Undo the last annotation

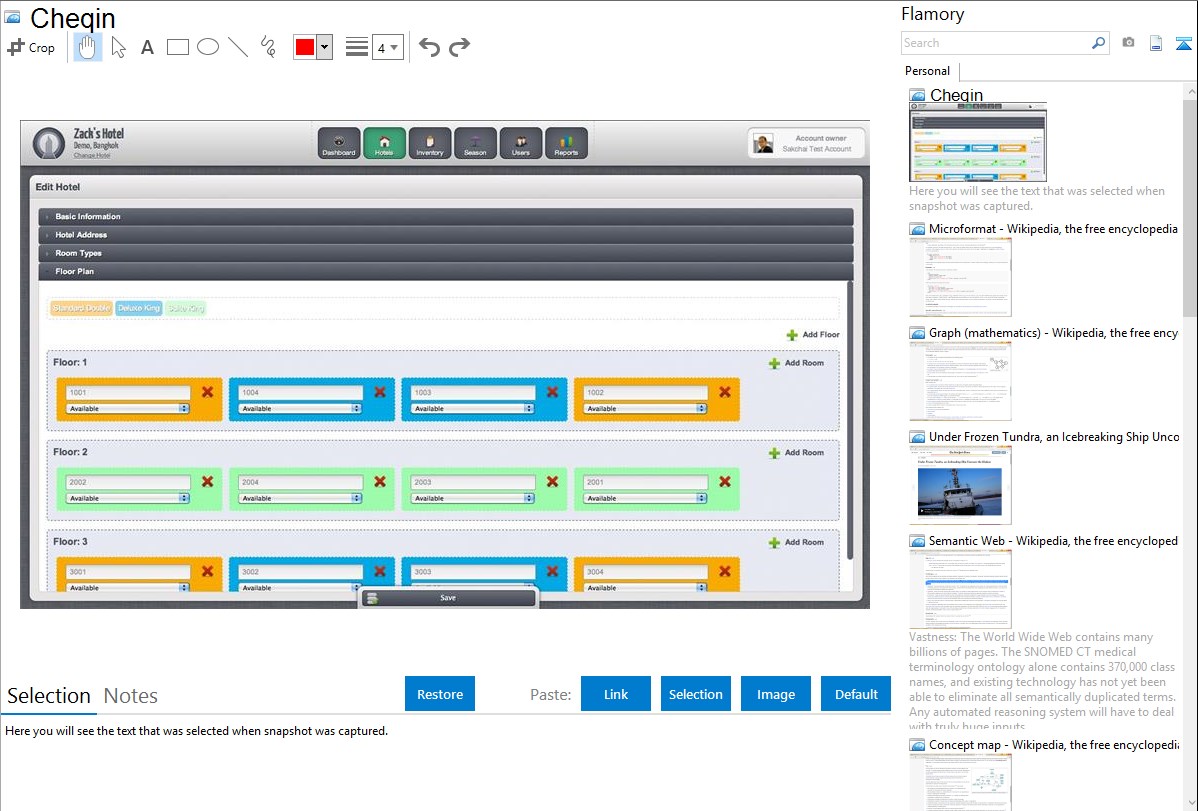(x=429, y=47)
